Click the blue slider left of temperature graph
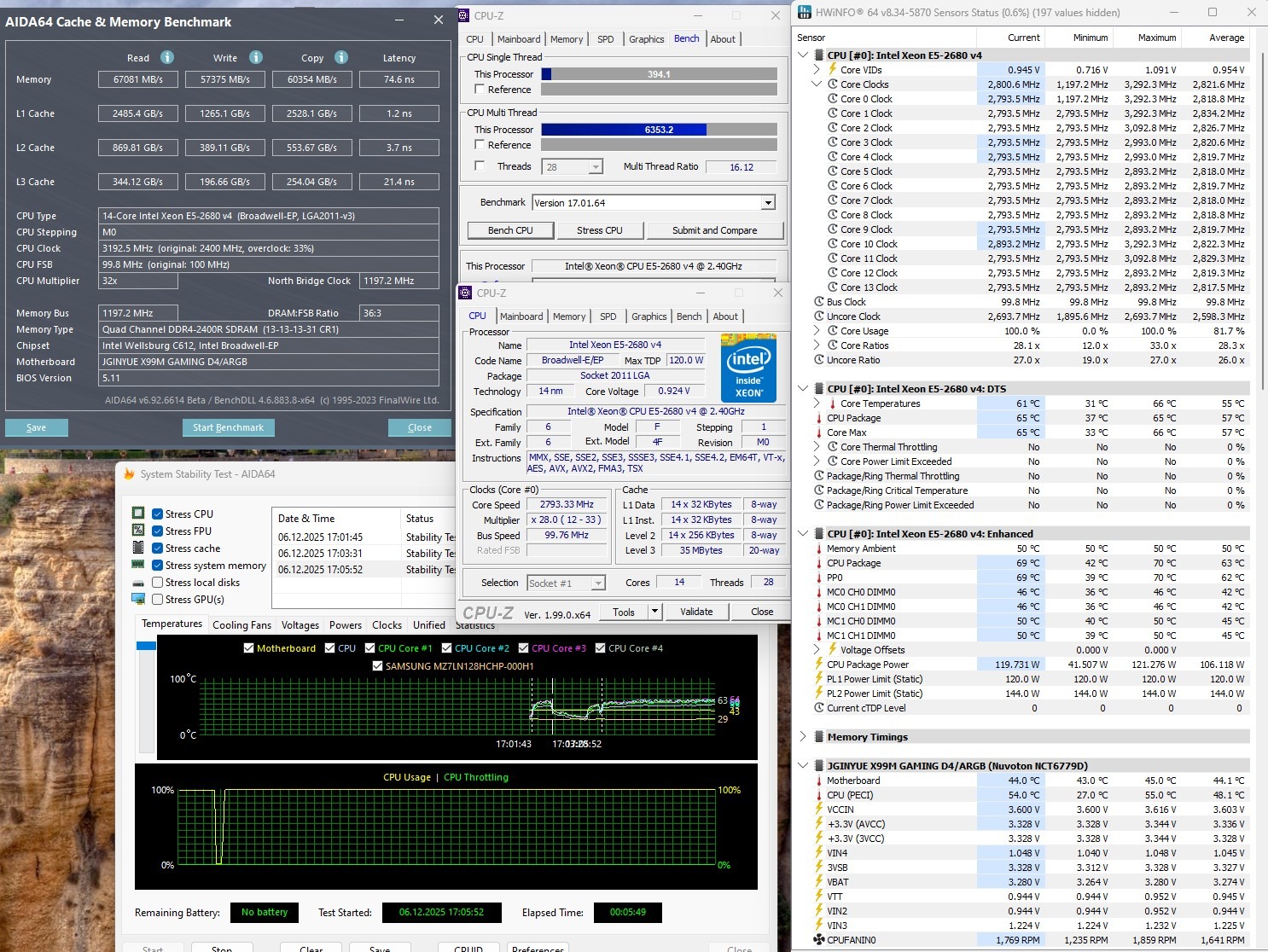This screenshot has width=1268, height=952. click(146, 647)
